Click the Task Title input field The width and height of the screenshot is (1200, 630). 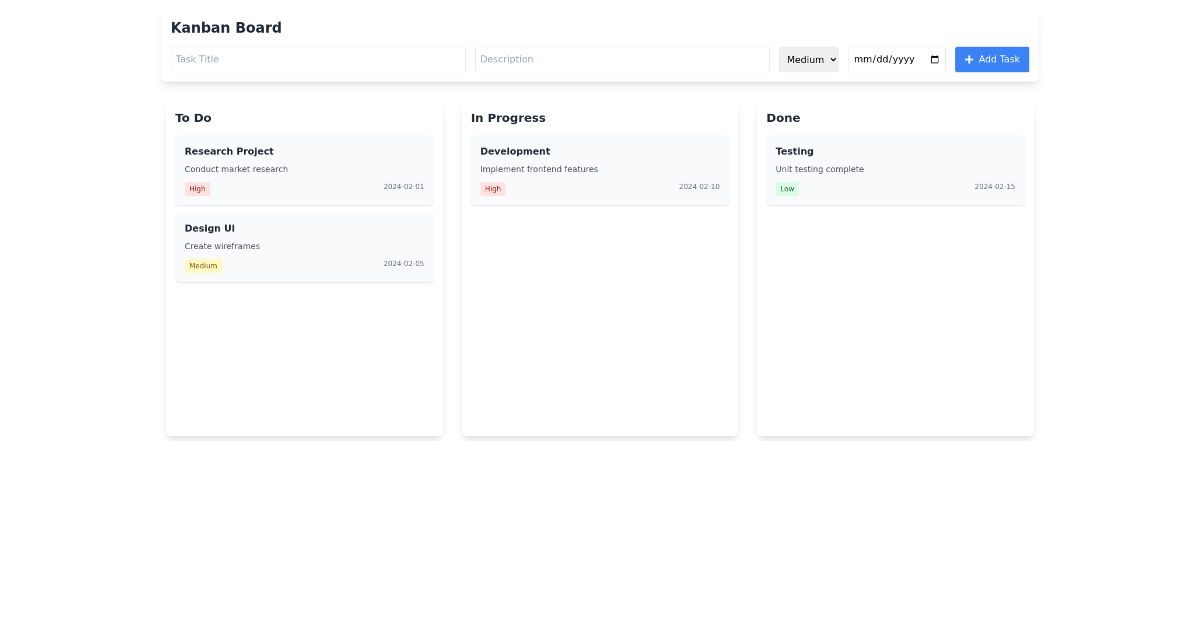click(x=316, y=59)
